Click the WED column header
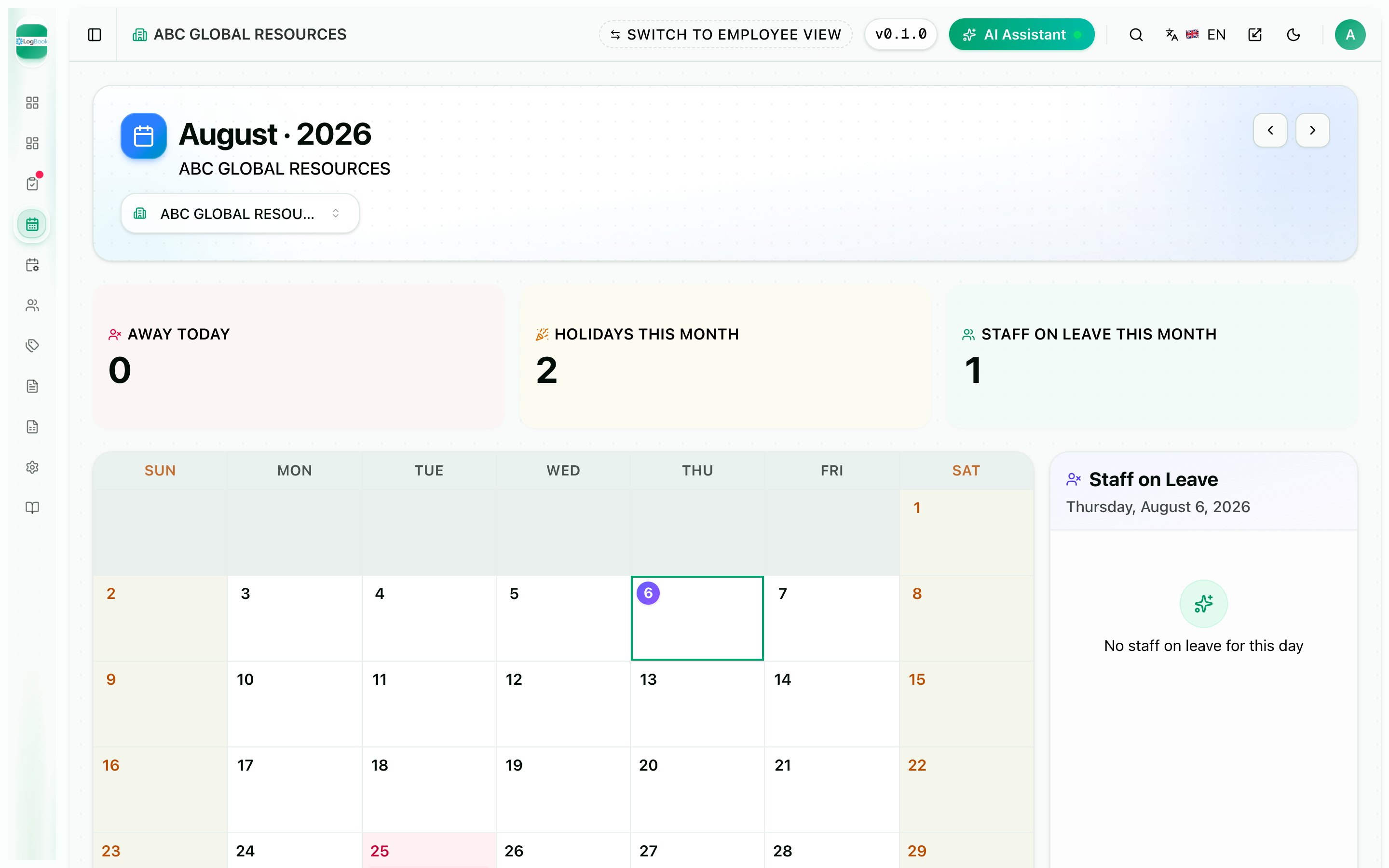 tap(563, 471)
